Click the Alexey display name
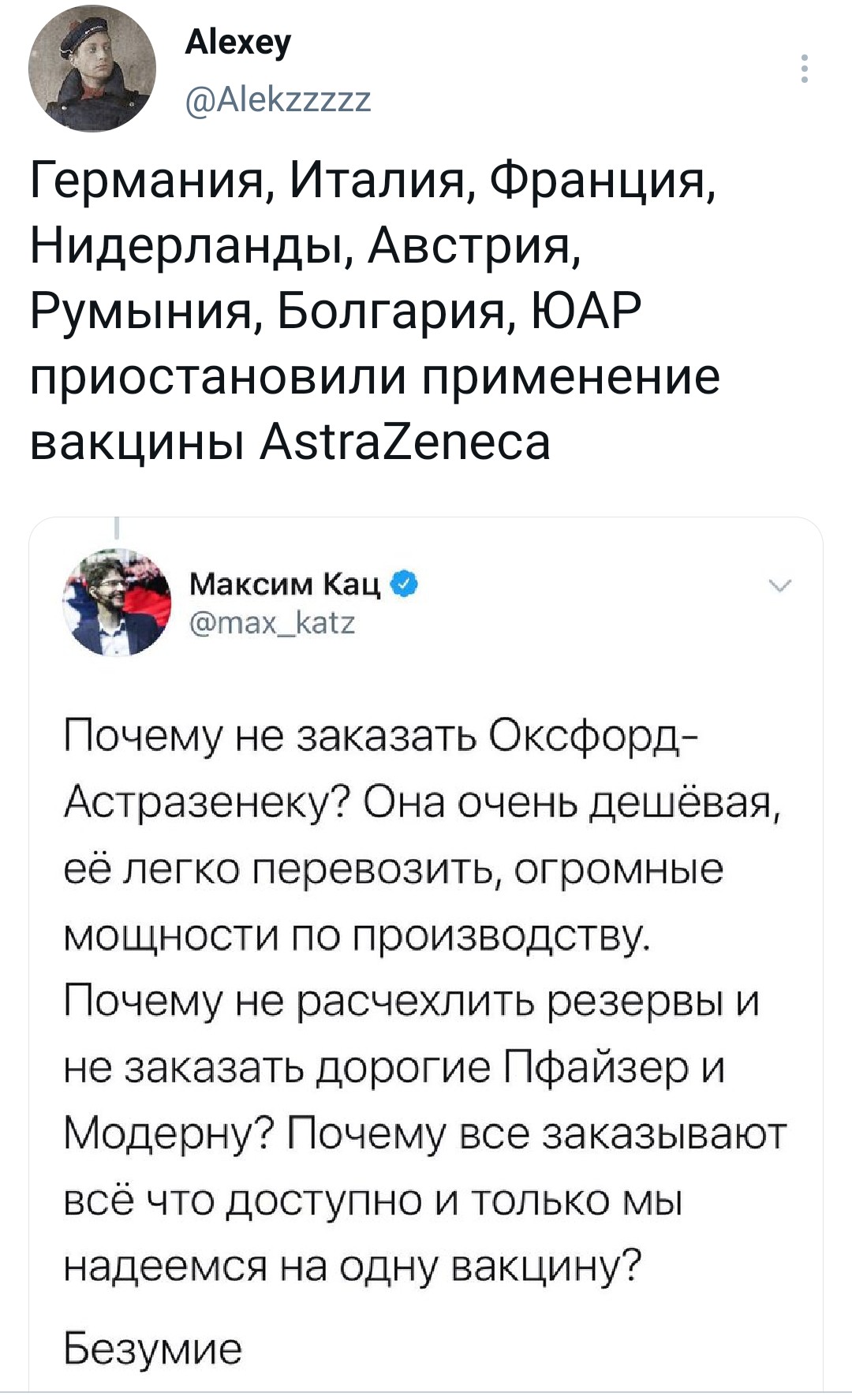 [x=238, y=43]
